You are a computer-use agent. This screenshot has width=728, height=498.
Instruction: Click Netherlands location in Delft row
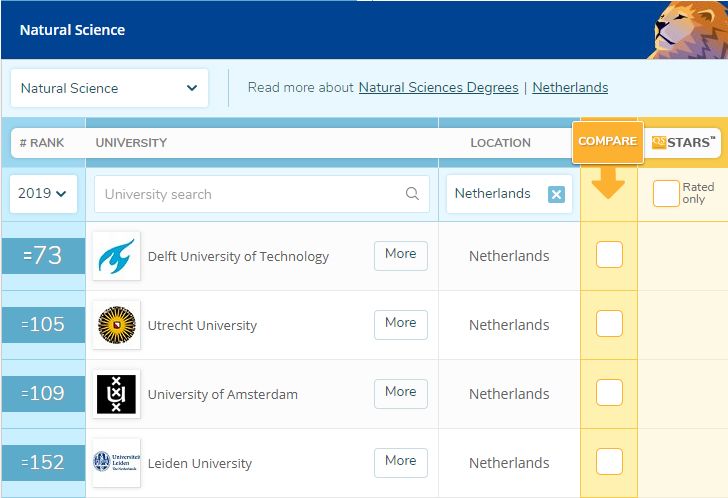(509, 256)
